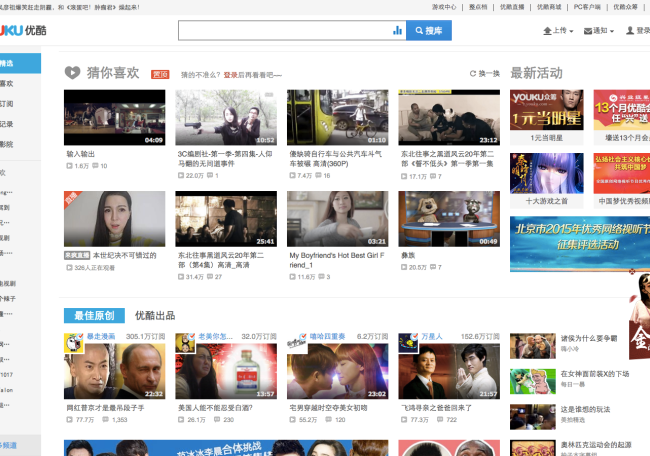The image size is (650, 456).
Task: Open 优酷直播 link in top bar
Action: [512, 6]
